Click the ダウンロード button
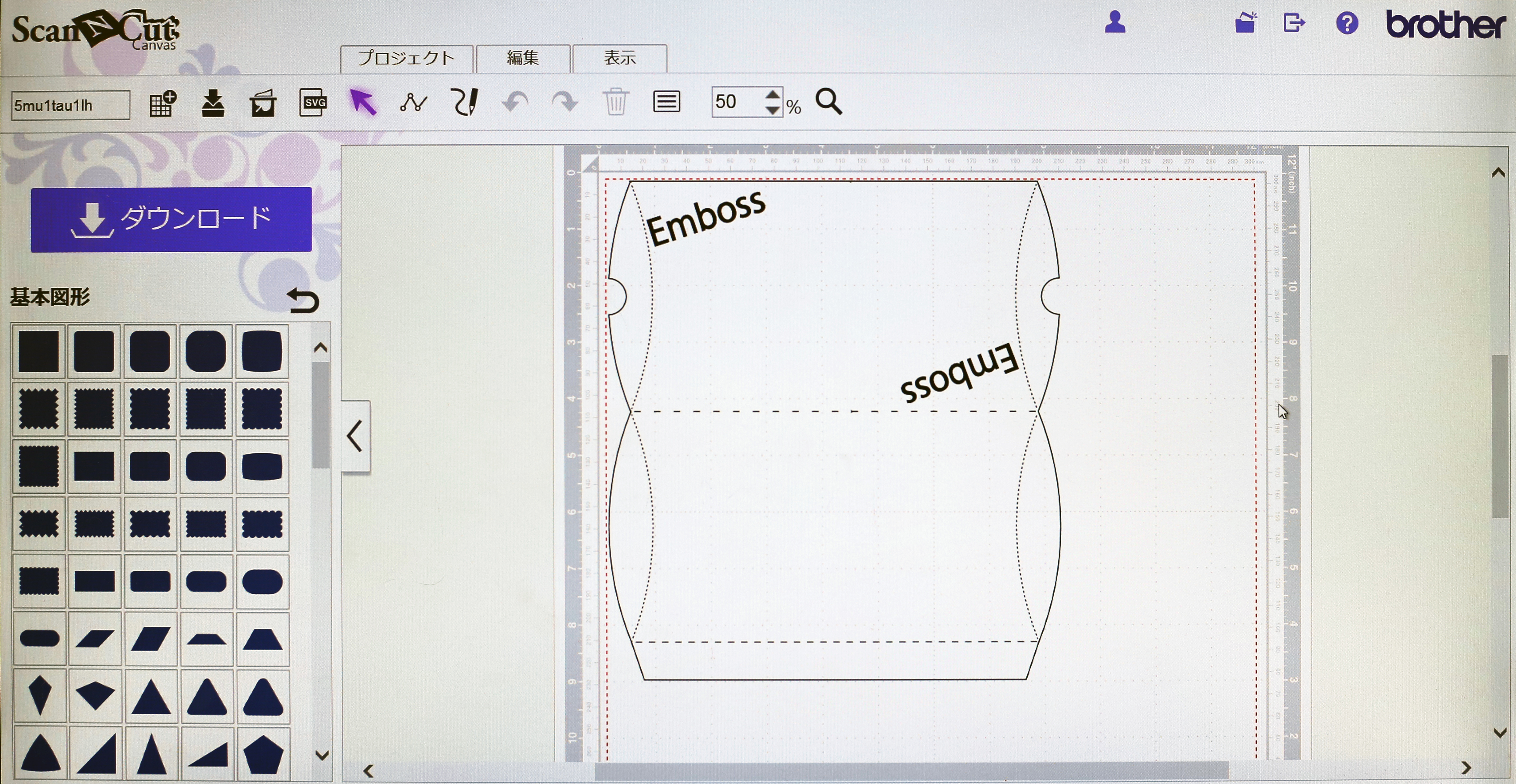Screen dimensions: 1516x784 171,219
